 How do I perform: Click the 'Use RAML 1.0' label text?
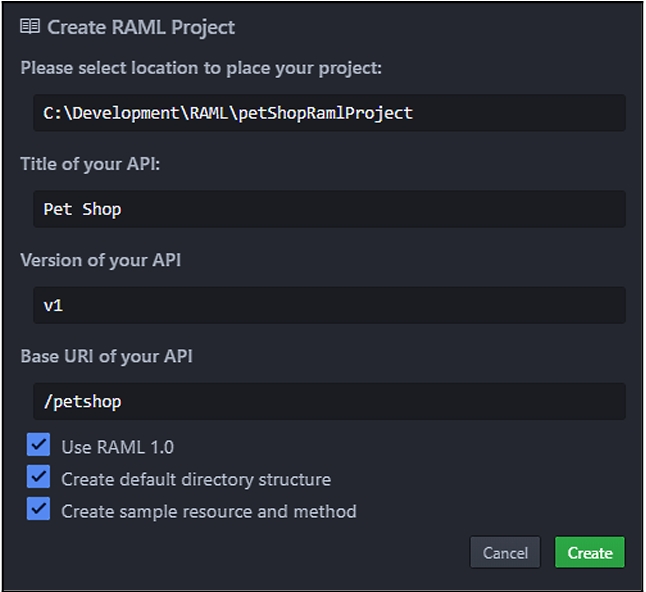(x=117, y=447)
